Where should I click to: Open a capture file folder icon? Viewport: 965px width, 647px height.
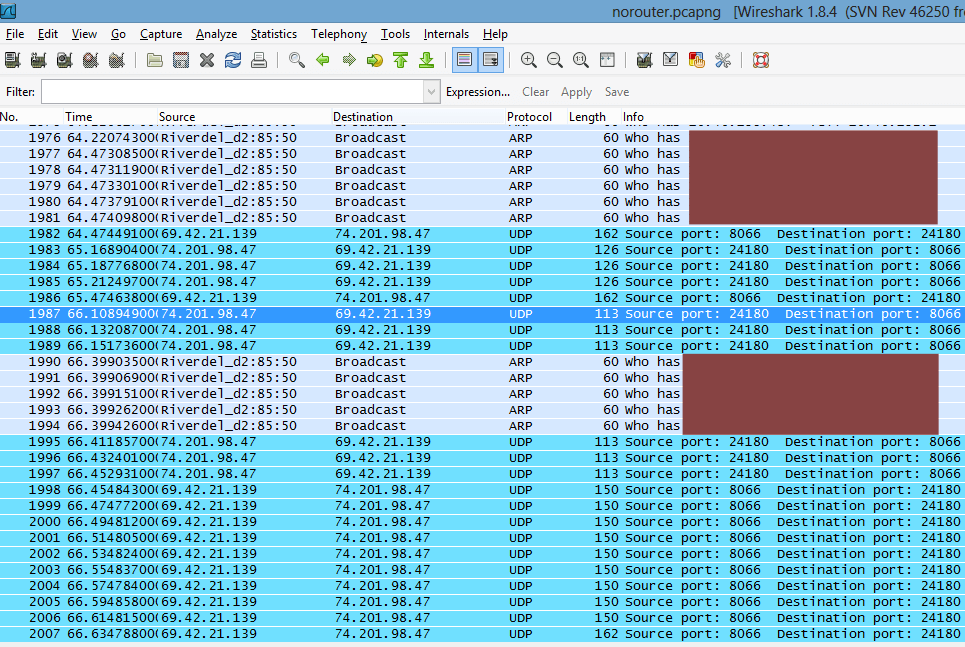pyautogui.click(x=154, y=60)
